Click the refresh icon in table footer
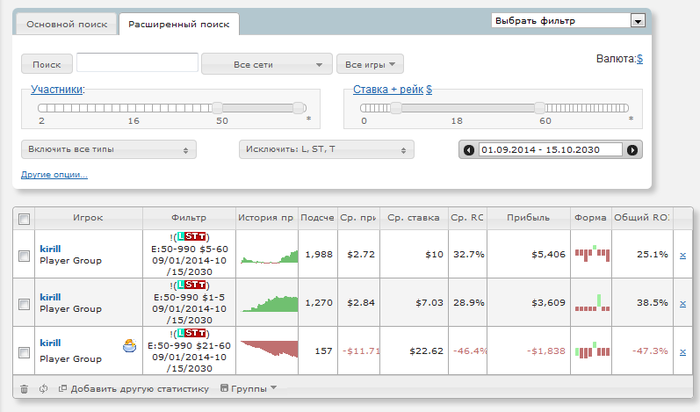Screen dimensions: 700x412 tap(43, 389)
